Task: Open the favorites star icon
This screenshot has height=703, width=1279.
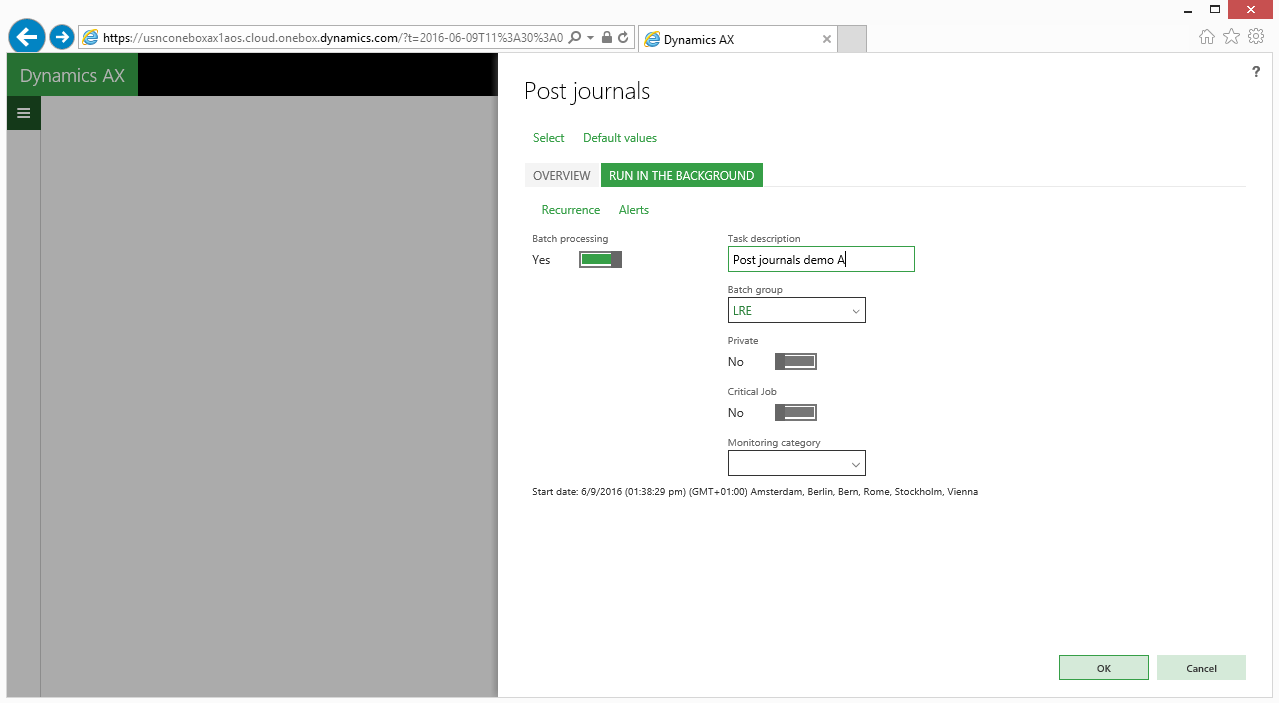Action: click(1231, 37)
